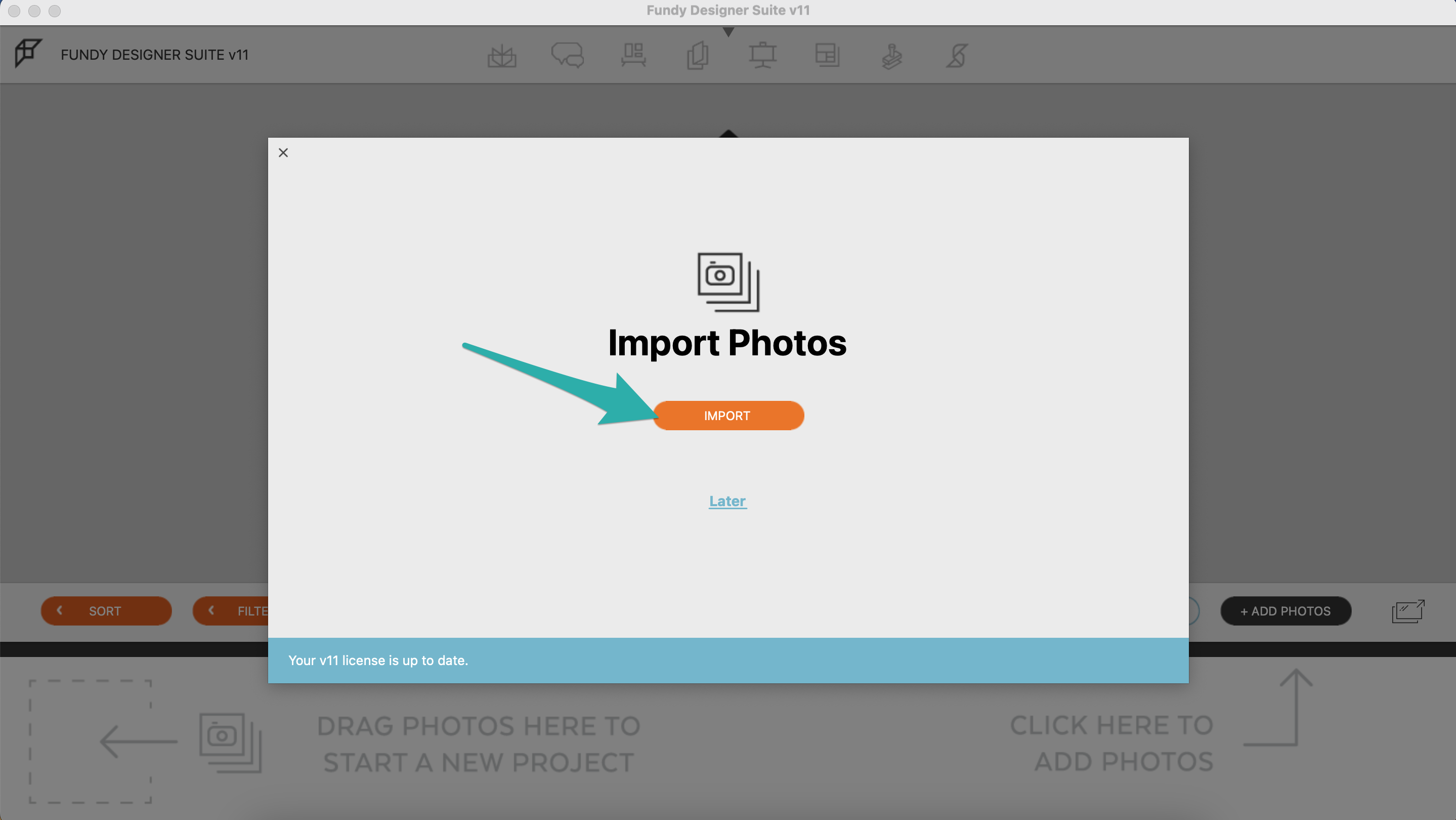The height and width of the screenshot is (820, 1456).
Task: Open the joystick icon in toolbar
Action: pyautogui.click(x=892, y=57)
